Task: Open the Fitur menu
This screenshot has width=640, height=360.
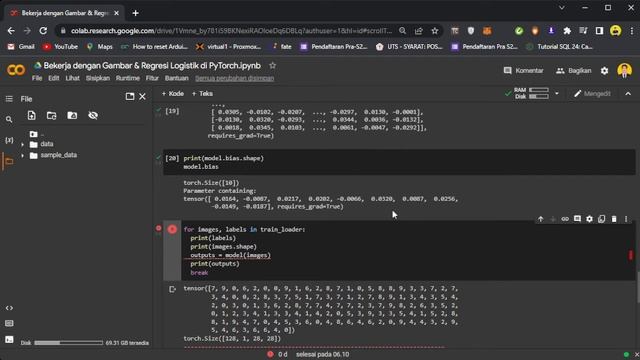Action: (152, 78)
